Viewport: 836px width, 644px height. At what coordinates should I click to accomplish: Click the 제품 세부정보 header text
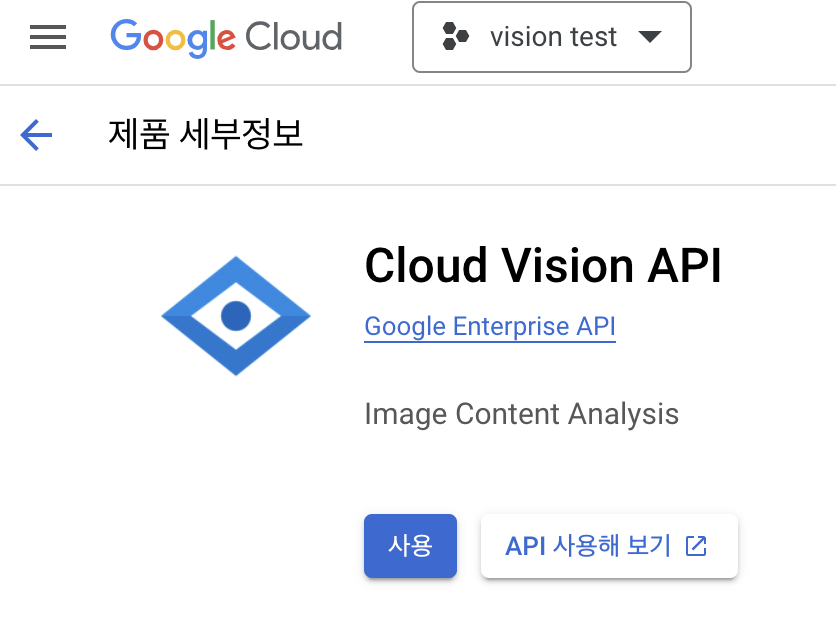(207, 134)
